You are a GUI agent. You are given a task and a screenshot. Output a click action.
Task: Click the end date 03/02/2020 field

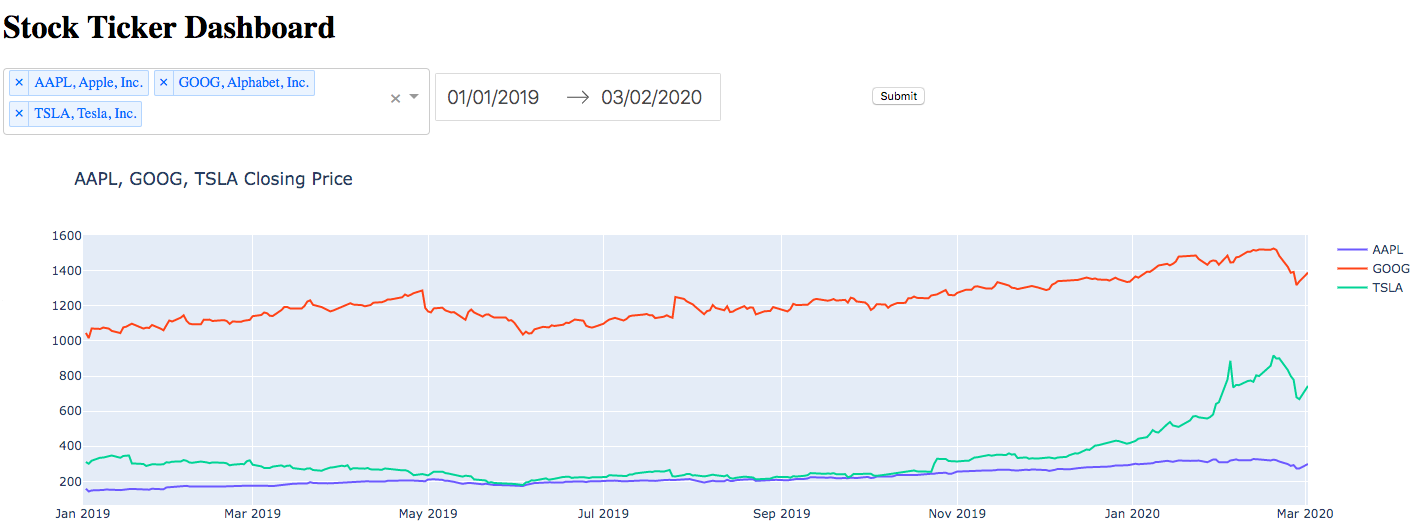tap(651, 97)
